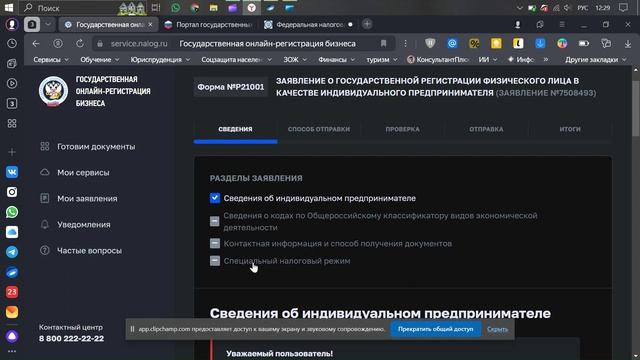Open the mail @ extension icon

coord(452,43)
